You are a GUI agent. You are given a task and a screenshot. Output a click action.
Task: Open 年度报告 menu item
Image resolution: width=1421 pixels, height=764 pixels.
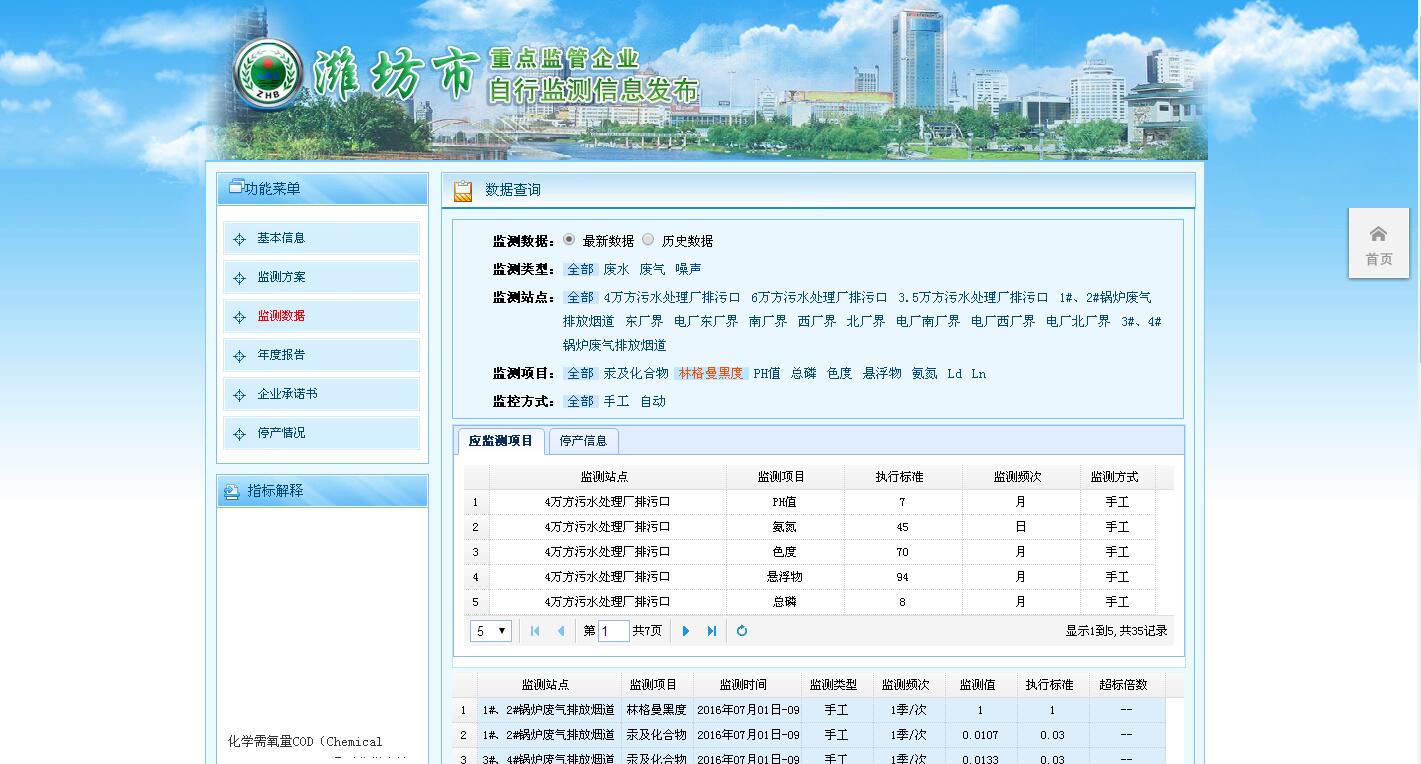click(x=281, y=355)
